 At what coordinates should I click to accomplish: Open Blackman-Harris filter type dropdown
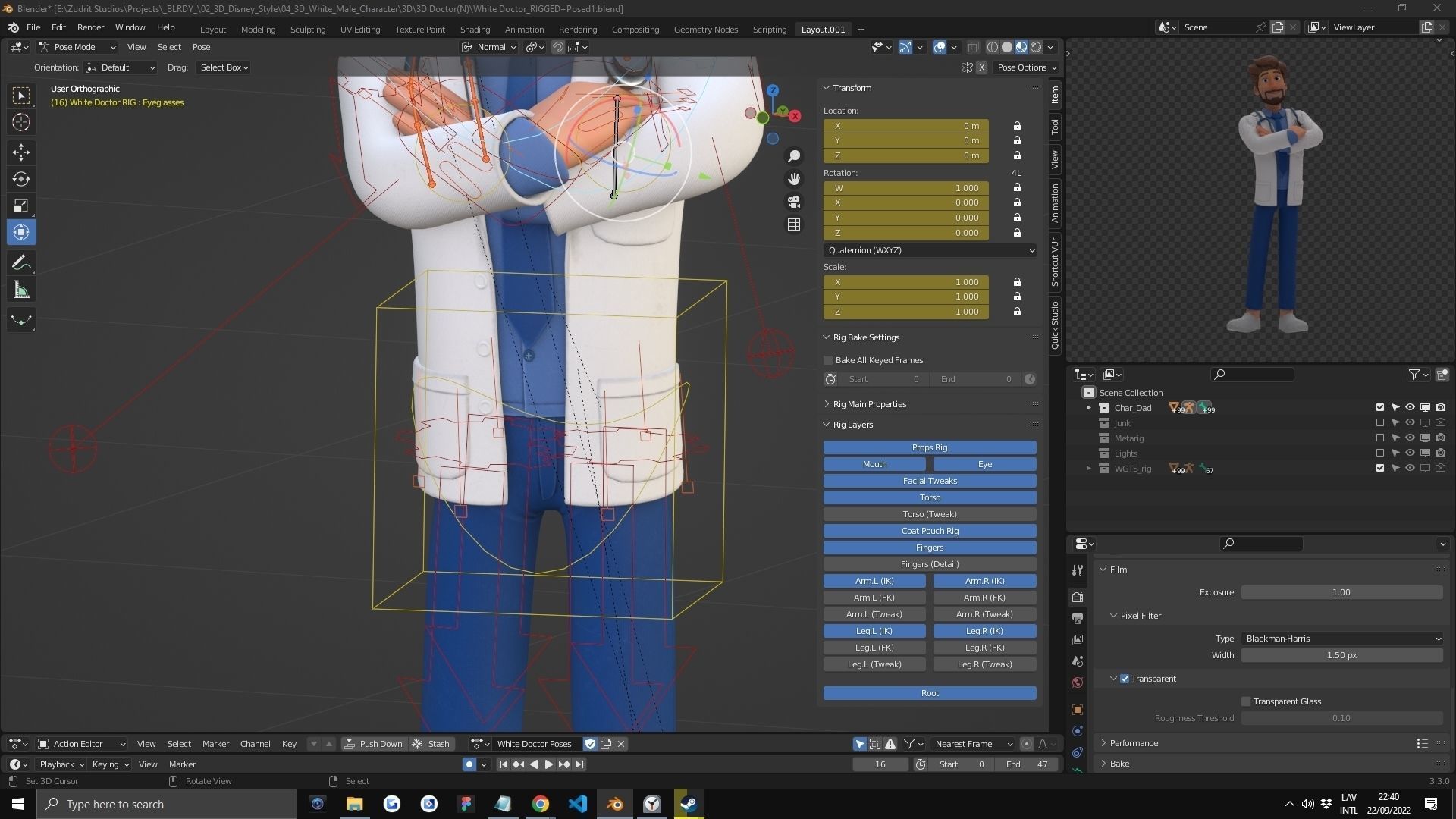click(1341, 639)
